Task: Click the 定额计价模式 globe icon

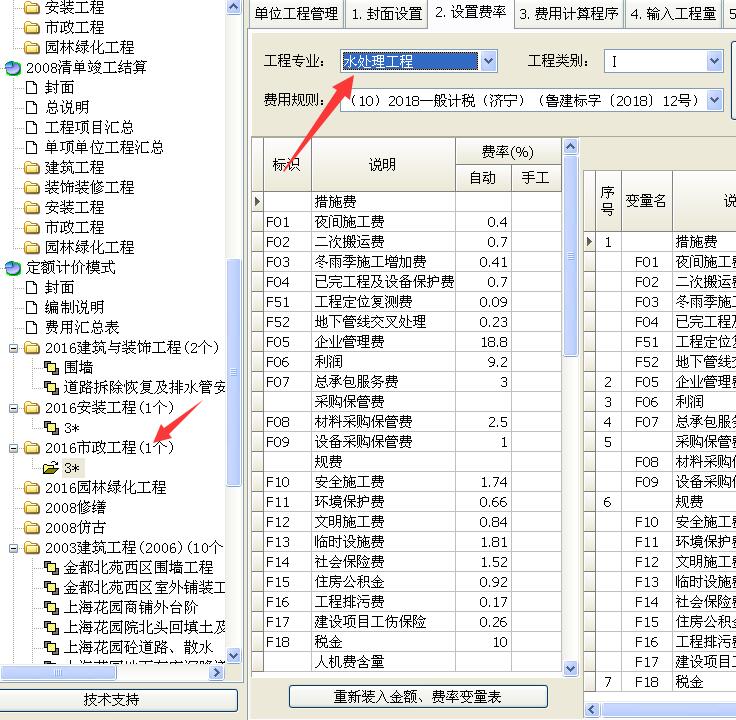Action: click(13, 268)
